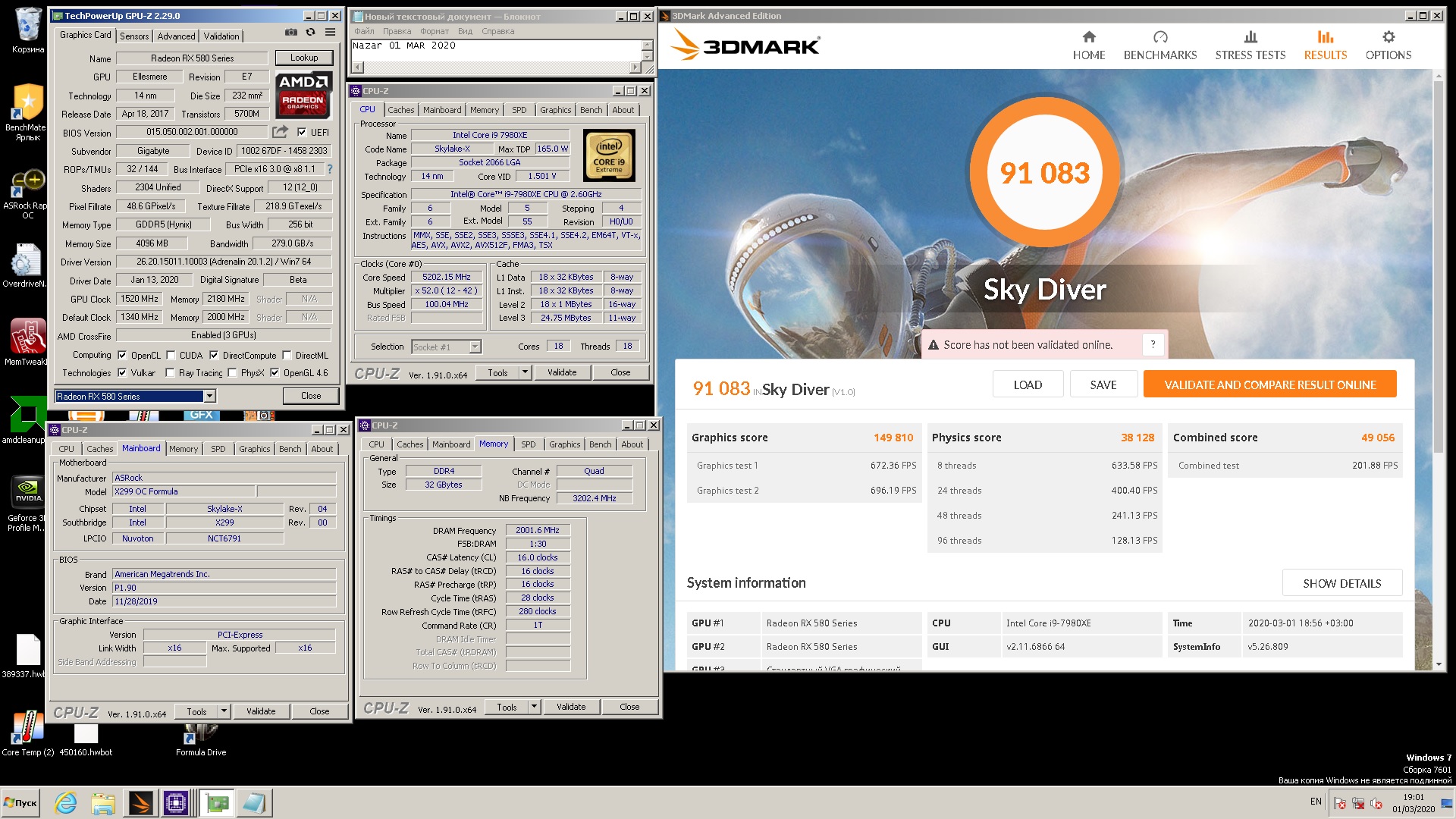
Task: Open 3DMark Results section
Action: pyautogui.click(x=1326, y=46)
